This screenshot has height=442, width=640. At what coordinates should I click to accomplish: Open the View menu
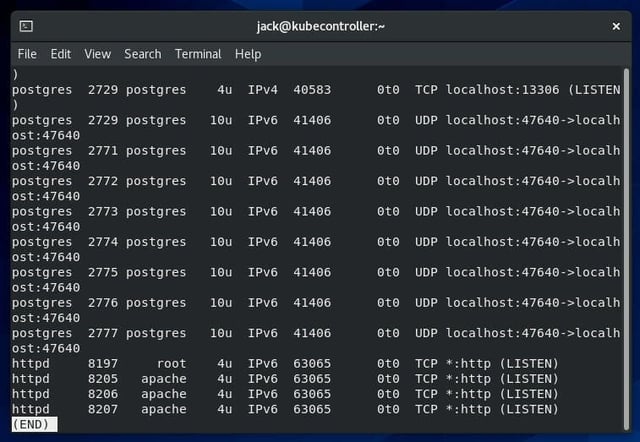click(98, 54)
